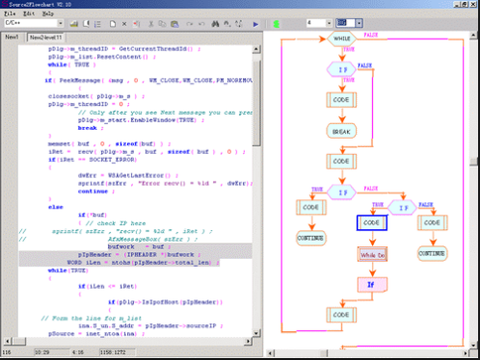The width and height of the screenshot is (480, 360).
Task: Click the flowchart horizontal scrollbar left arrow
Action: coord(271,353)
